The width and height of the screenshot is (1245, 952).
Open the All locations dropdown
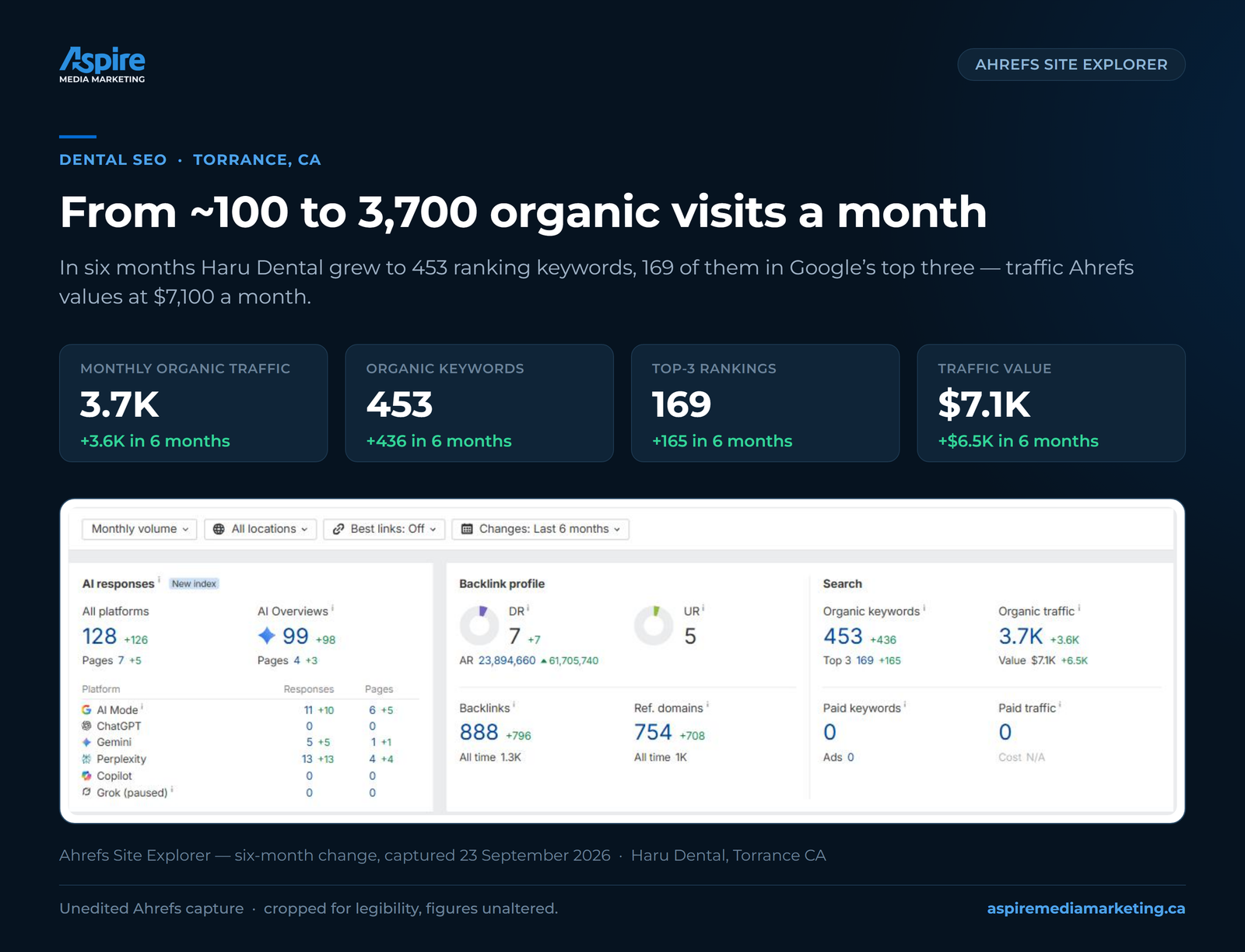(261, 529)
